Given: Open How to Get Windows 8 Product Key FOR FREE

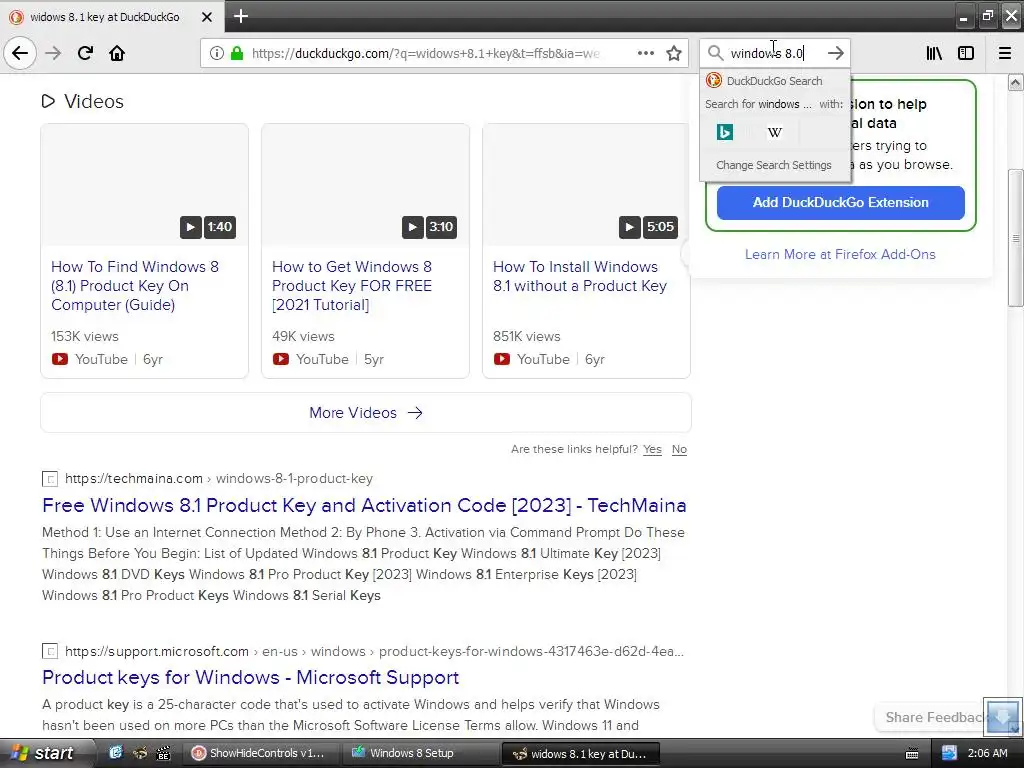Looking at the screenshot, I should coord(352,286).
